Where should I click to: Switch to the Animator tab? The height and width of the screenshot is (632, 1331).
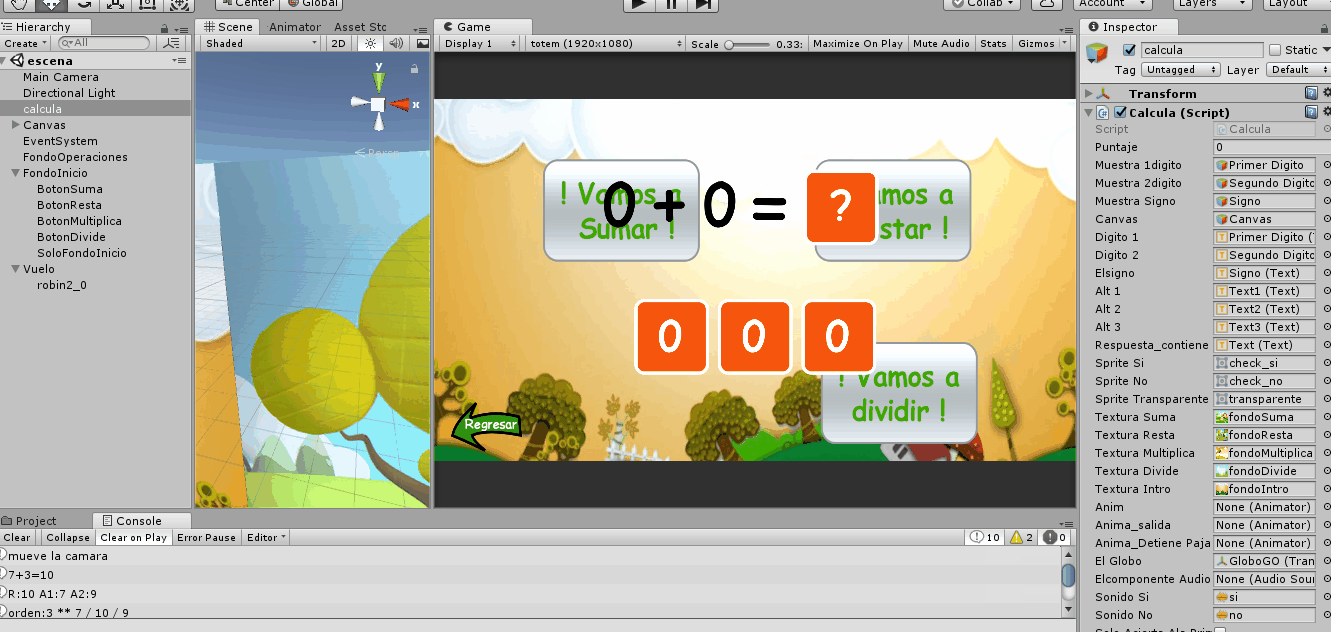click(x=295, y=27)
